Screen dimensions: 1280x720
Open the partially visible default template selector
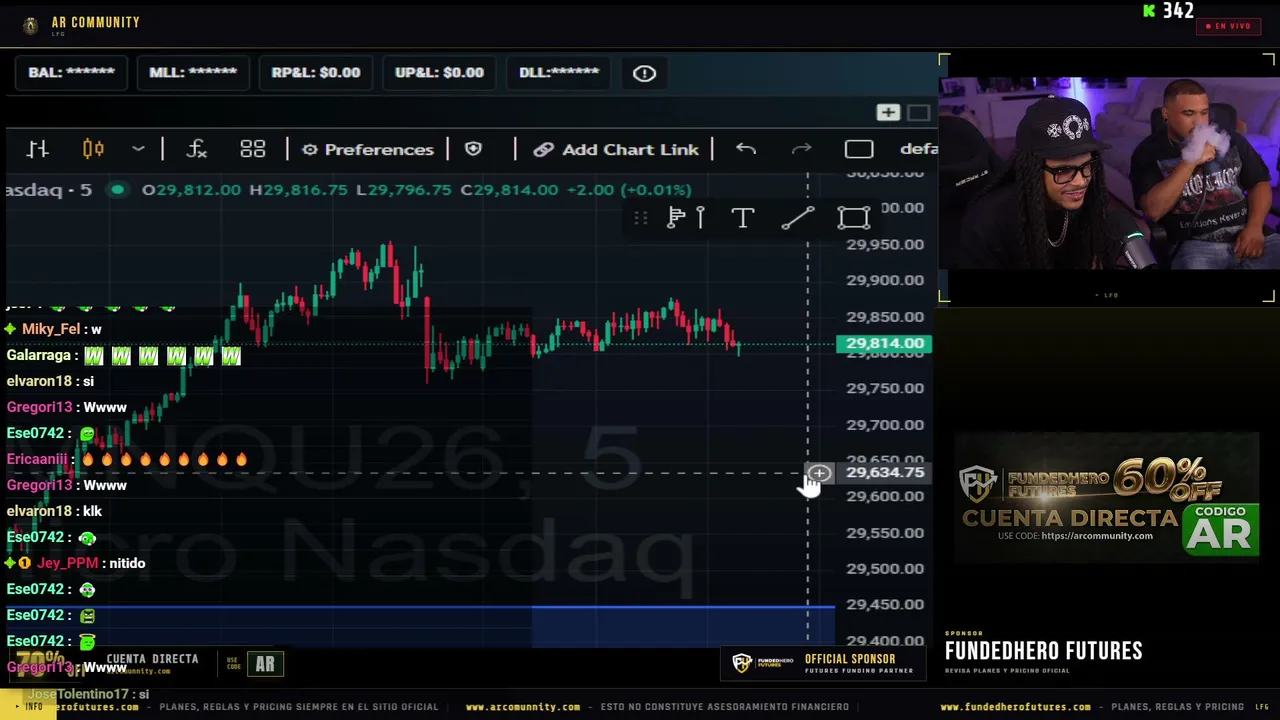(x=918, y=149)
